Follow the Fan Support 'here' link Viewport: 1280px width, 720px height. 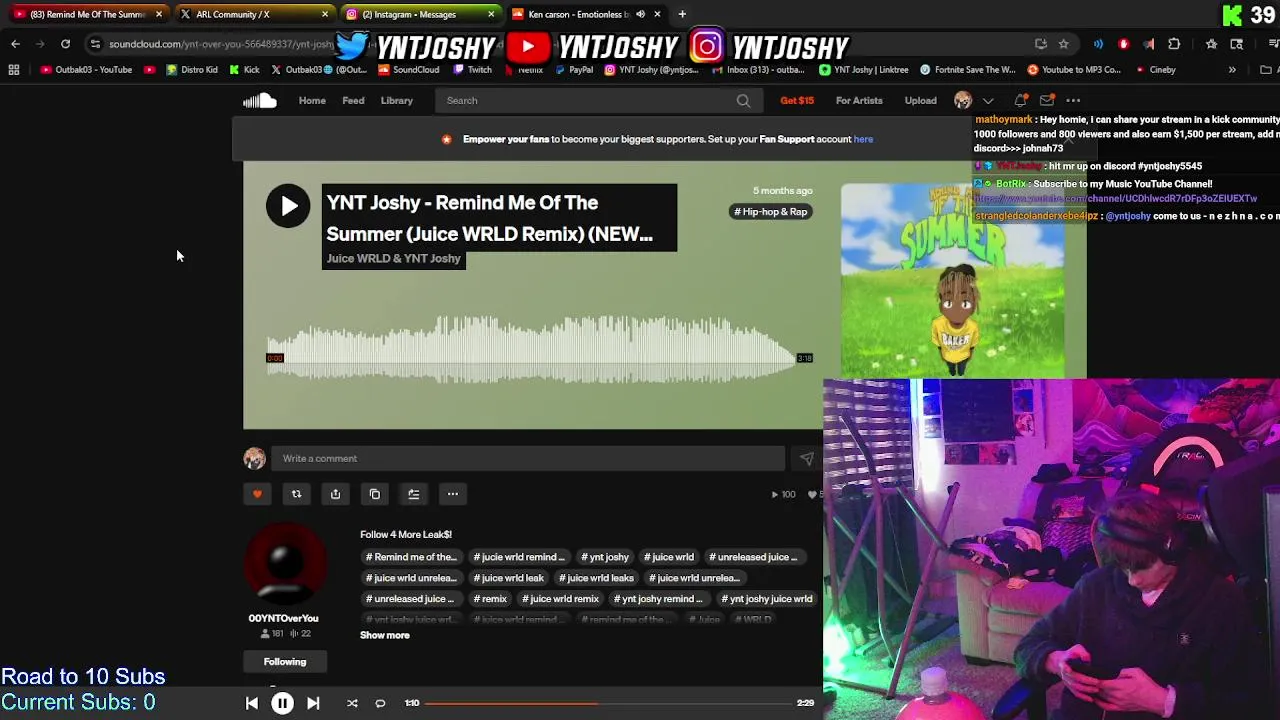click(863, 139)
